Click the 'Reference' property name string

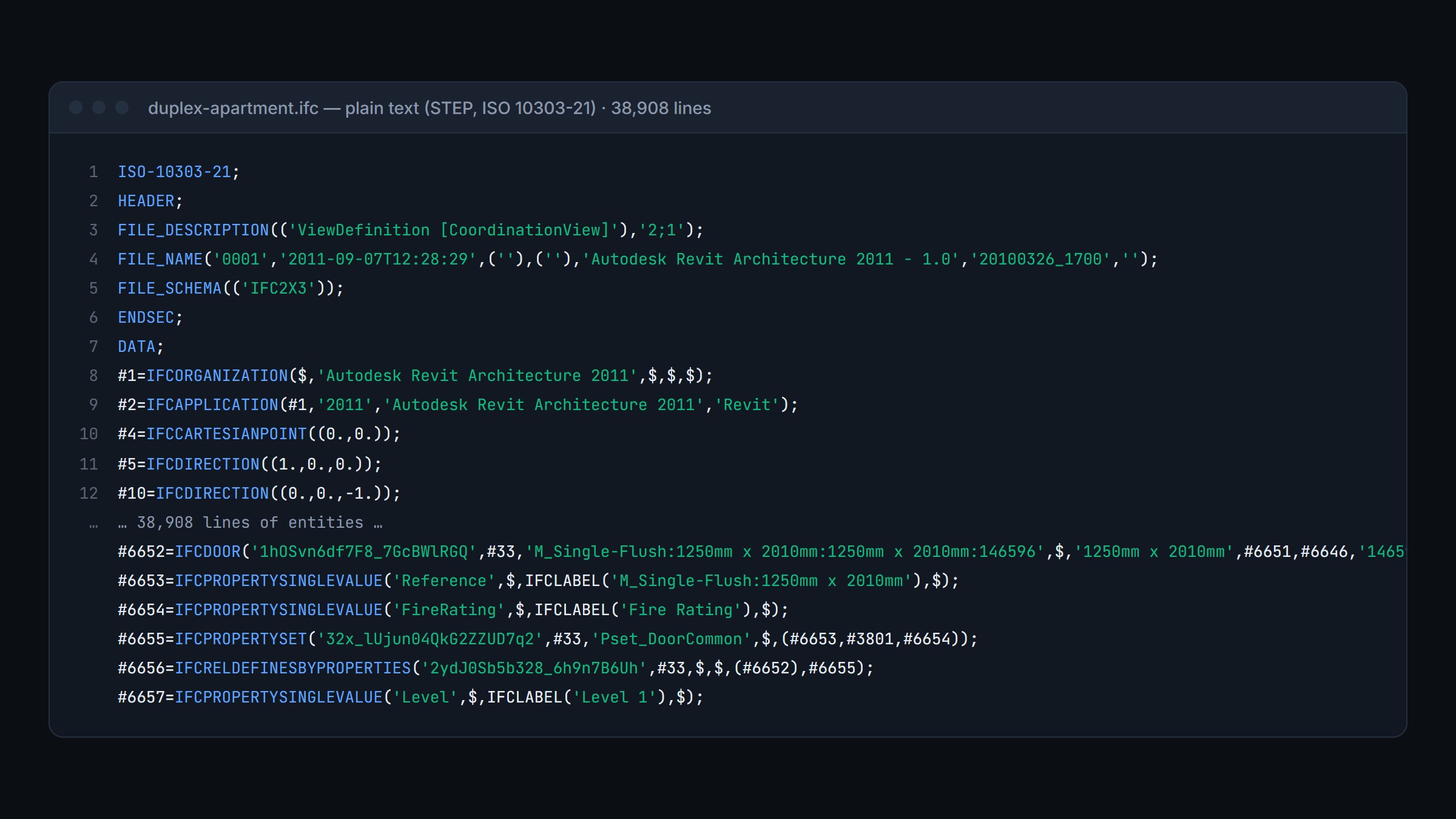pos(444,581)
